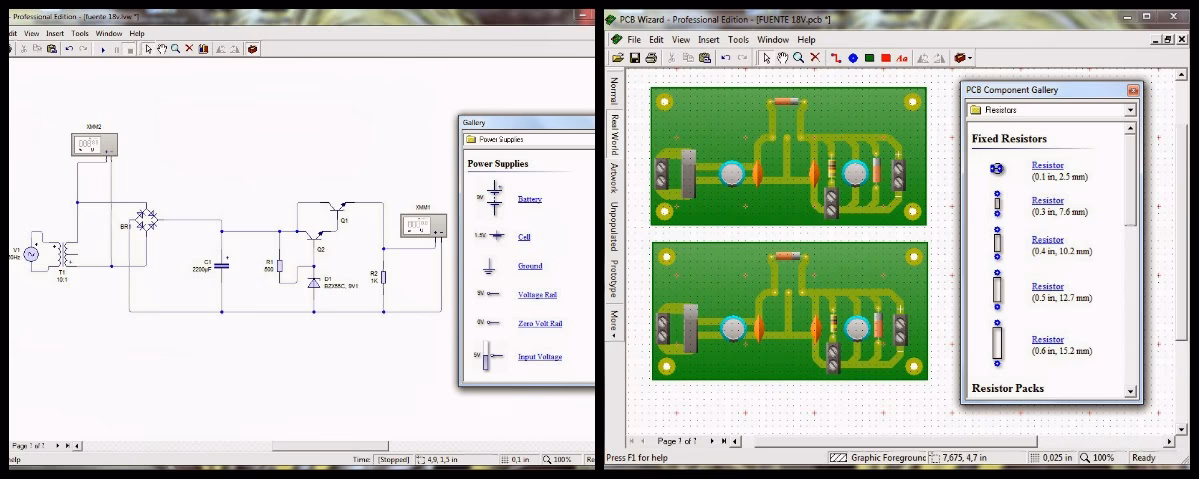Click the Graphic Foreground layer swatch
The width and height of the screenshot is (1200, 480).
coord(838,458)
